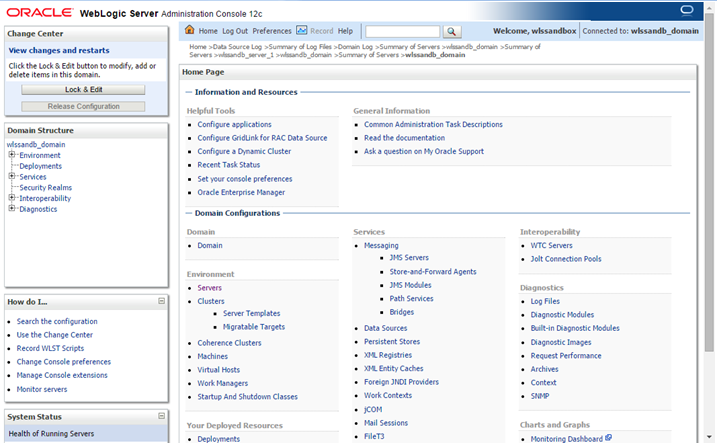Open Machines link
Viewport: 717px width, 444px height.
[213, 356]
